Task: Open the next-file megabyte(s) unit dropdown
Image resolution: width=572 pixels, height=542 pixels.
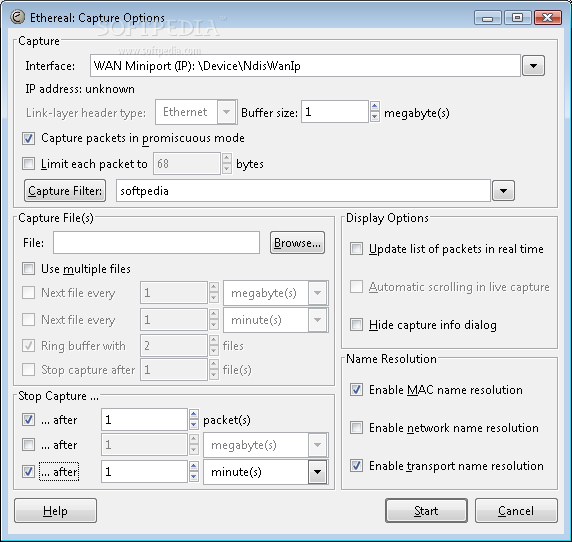Action: pyautogui.click(x=318, y=293)
